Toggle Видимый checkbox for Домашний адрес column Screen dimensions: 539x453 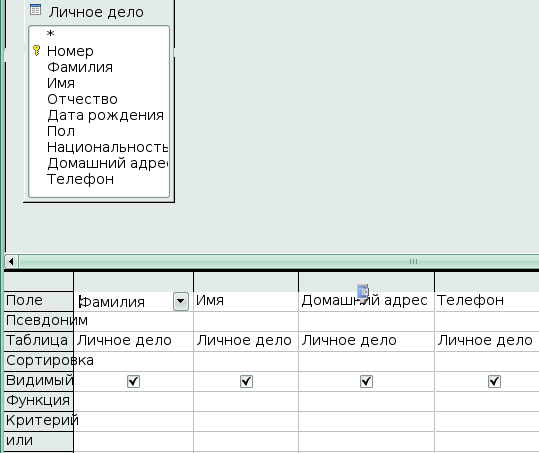[366, 381]
